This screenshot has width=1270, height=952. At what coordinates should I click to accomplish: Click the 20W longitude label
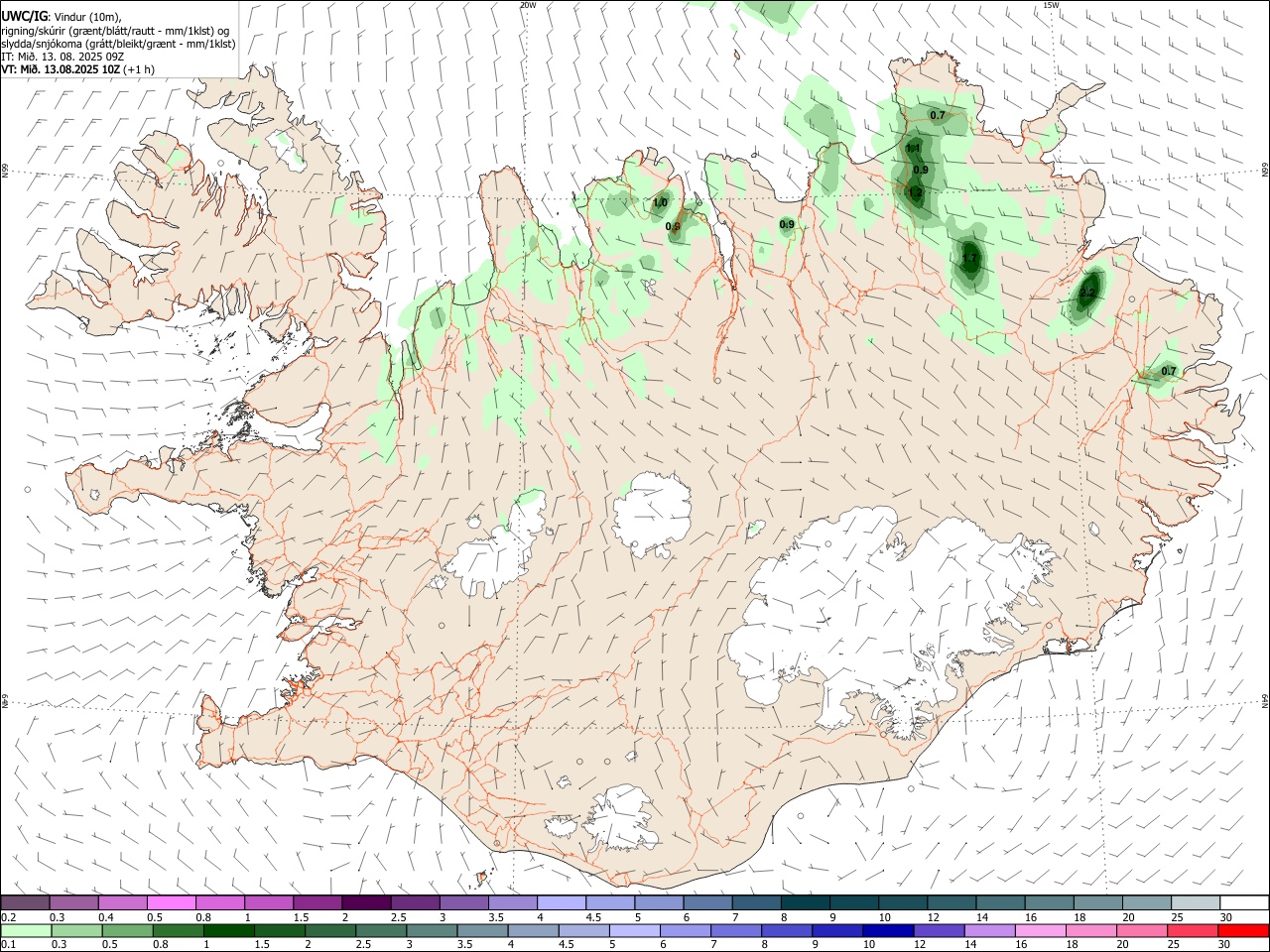528,5
